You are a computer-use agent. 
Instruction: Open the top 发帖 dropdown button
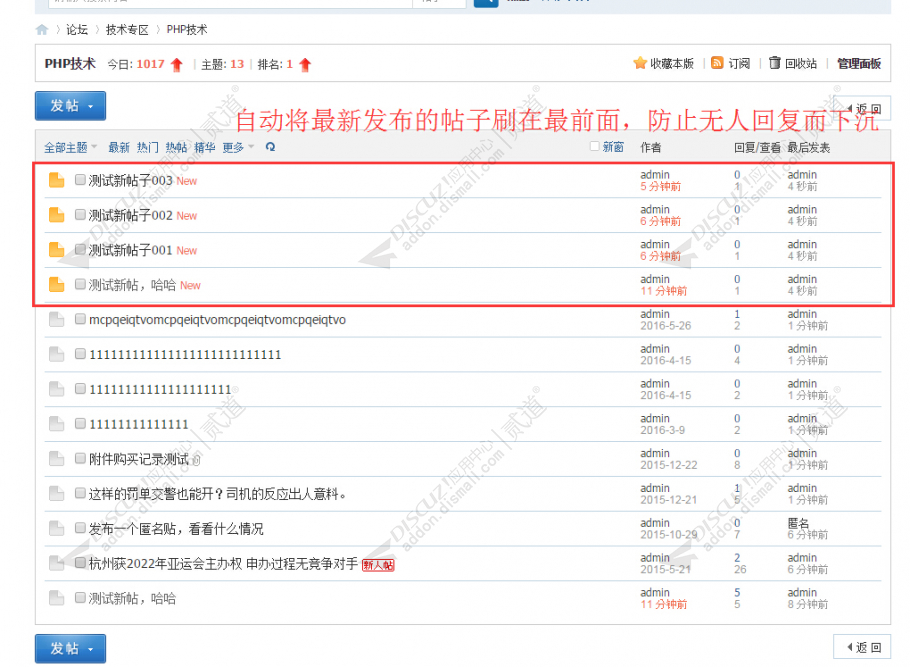pyautogui.click(x=70, y=106)
